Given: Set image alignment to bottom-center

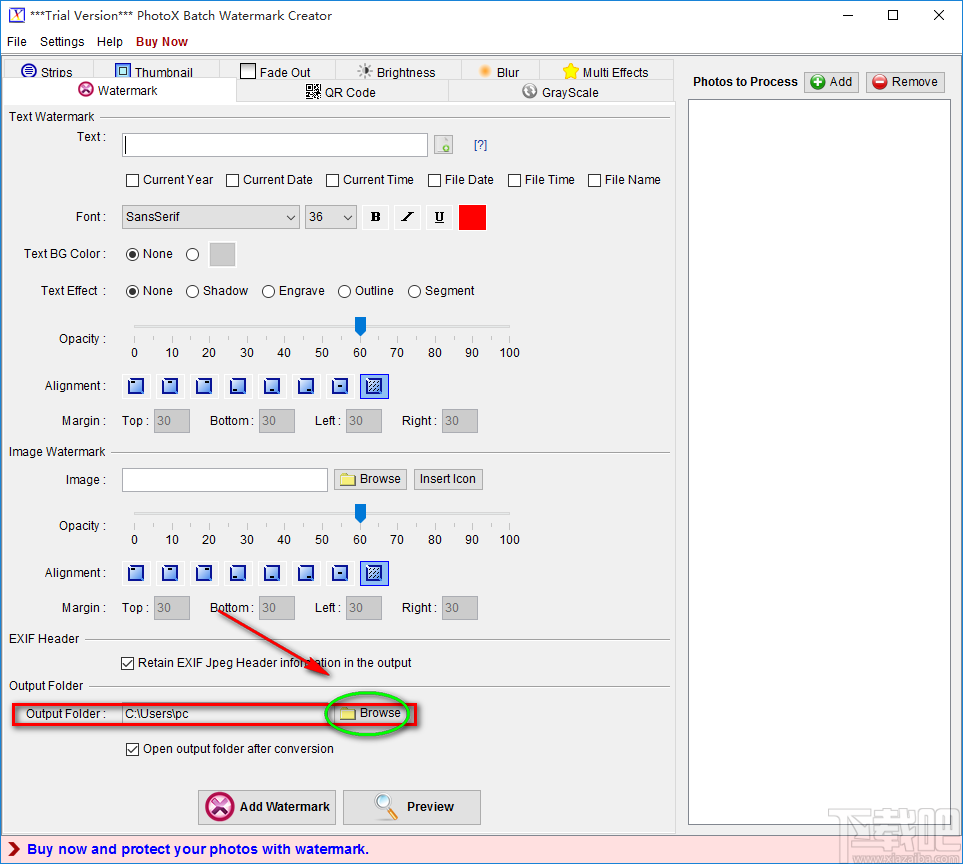Looking at the screenshot, I should coord(271,573).
